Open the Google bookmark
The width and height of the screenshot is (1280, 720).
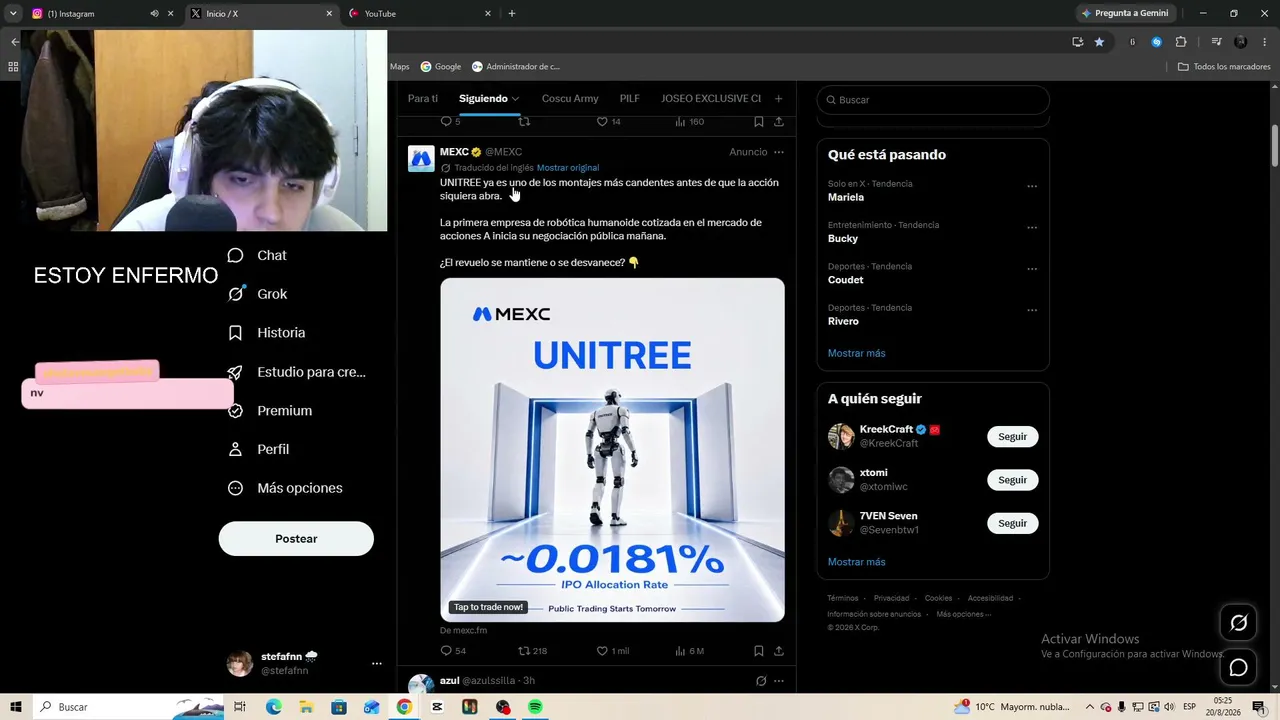pyautogui.click(x=441, y=67)
